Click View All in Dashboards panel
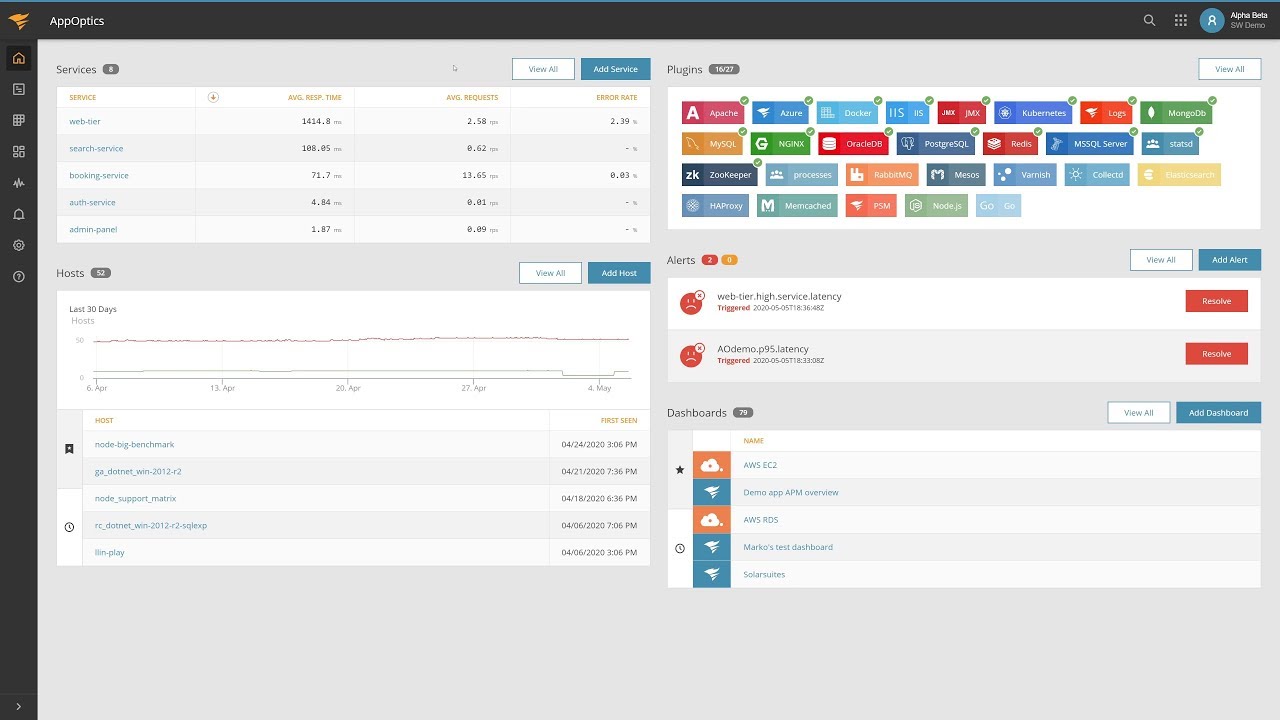The width and height of the screenshot is (1280, 720). point(1139,413)
